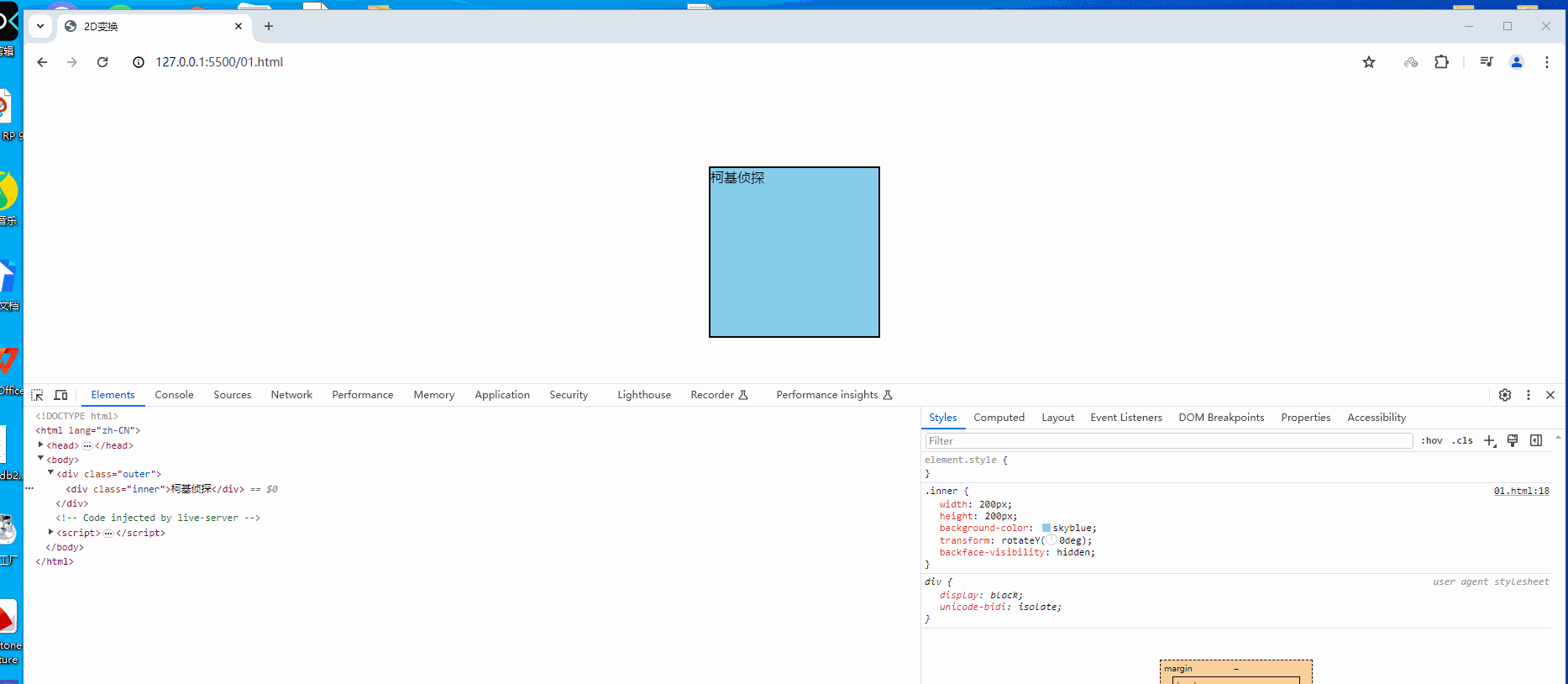This screenshot has height=684, width=1568.
Task: Select the DOM Breakpoints tab
Action: (x=1221, y=418)
